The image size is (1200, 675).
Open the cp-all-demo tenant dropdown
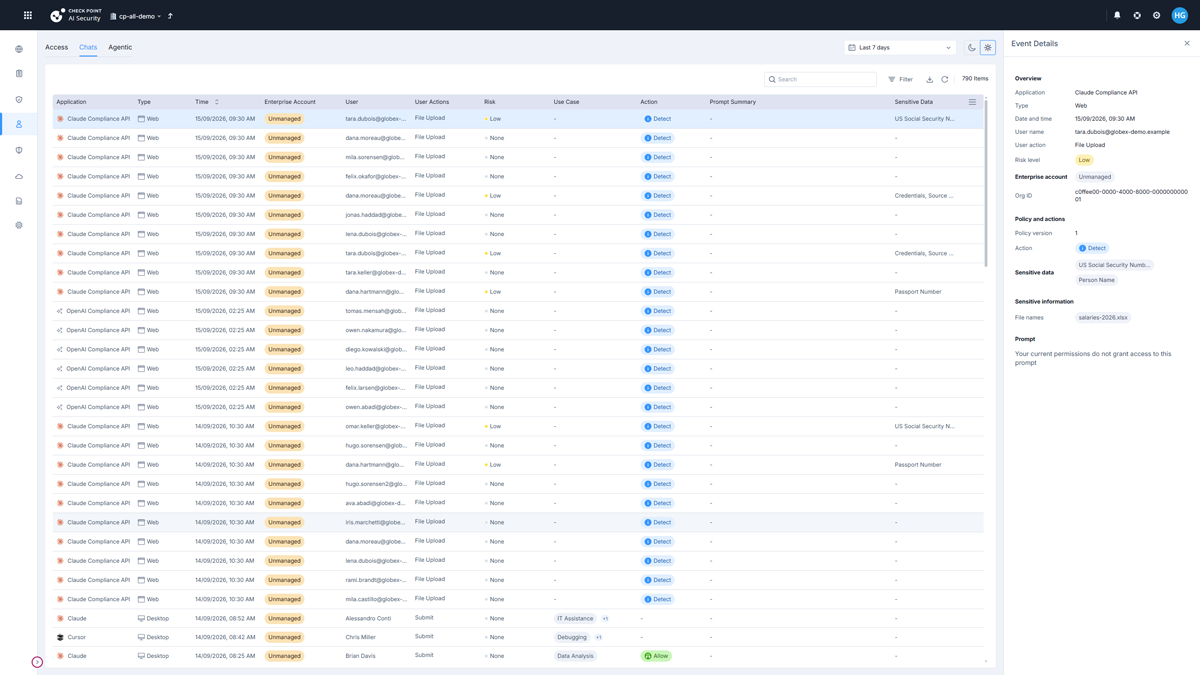coord(135,16)
